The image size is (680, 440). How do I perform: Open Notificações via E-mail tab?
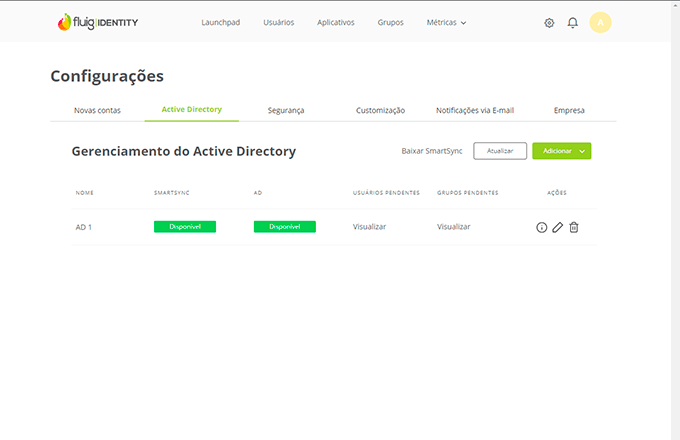tap(475, 111)
